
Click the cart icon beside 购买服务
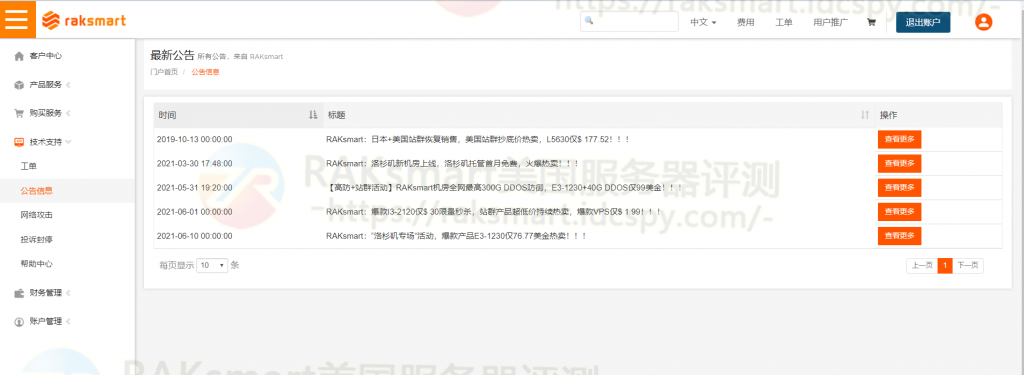point(19,113)
